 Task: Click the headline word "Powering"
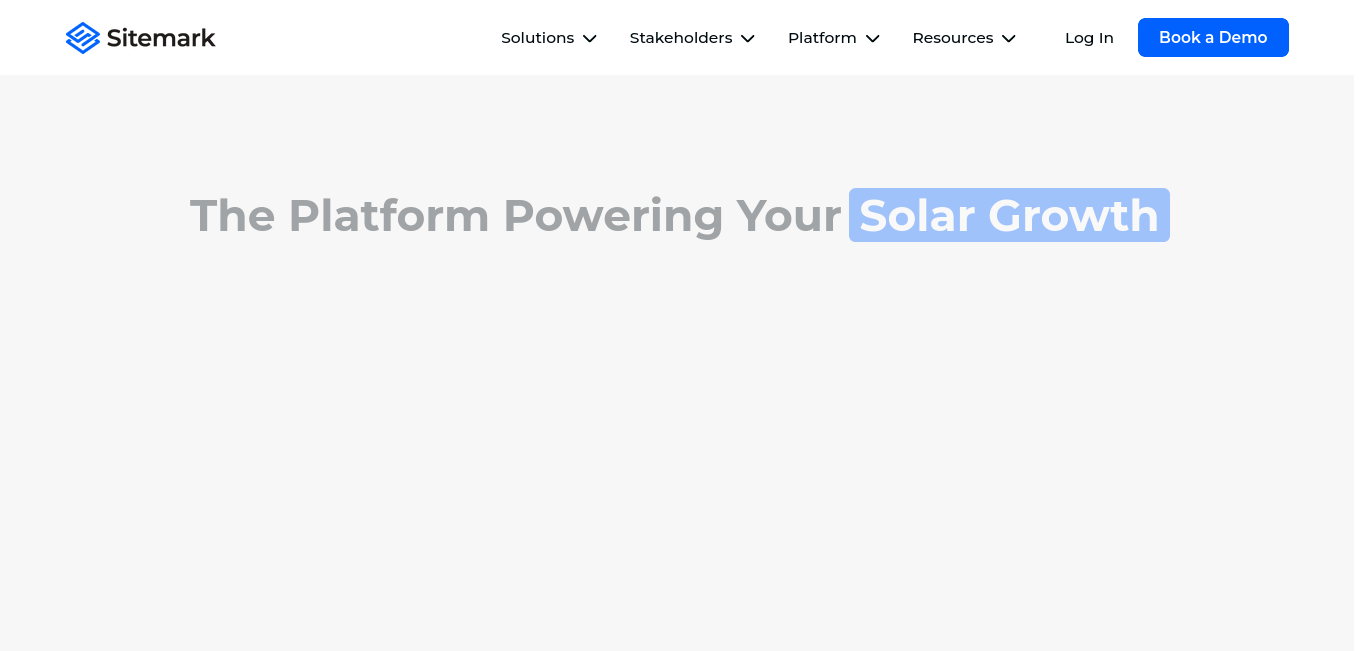pos(613,218)
